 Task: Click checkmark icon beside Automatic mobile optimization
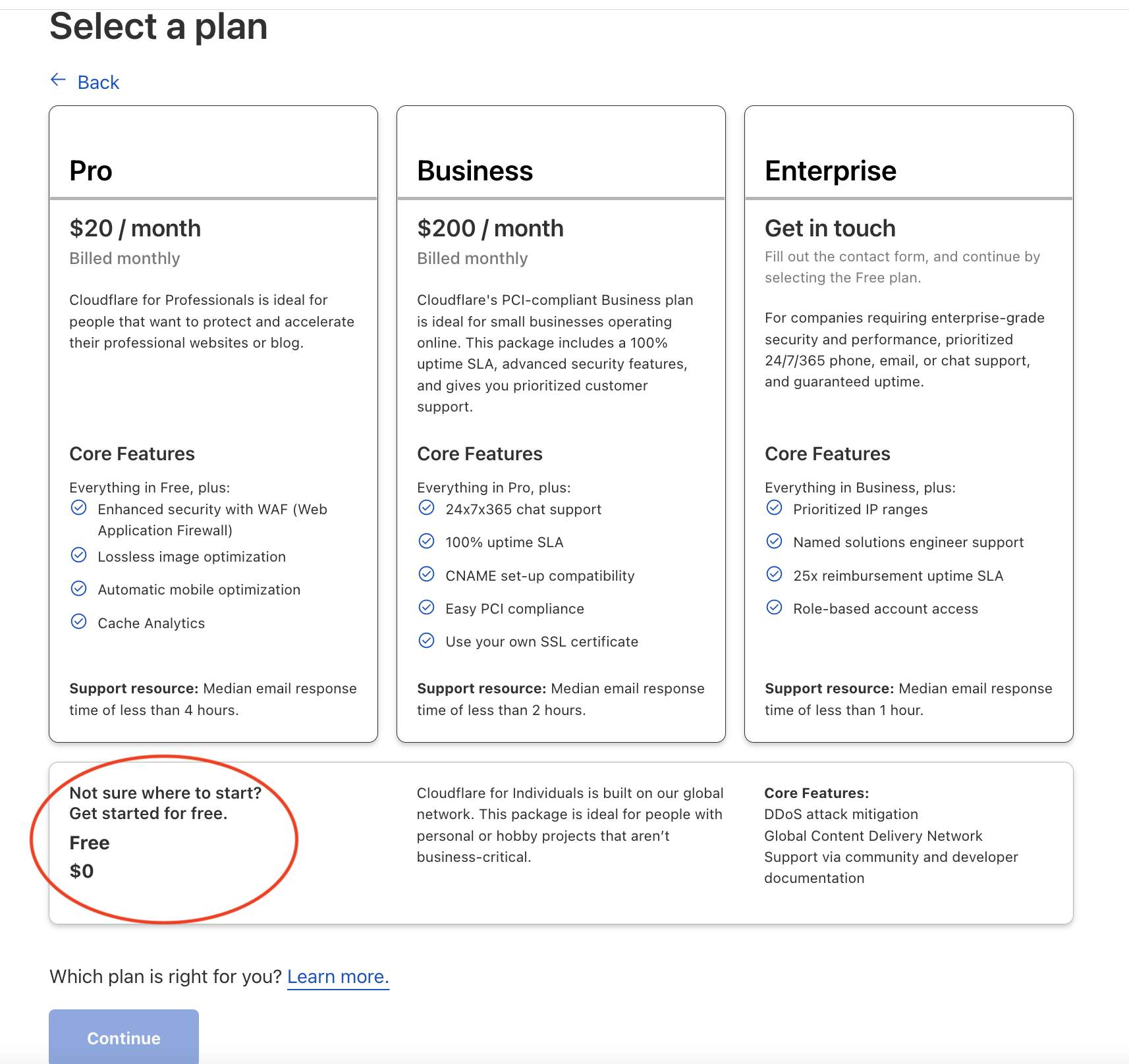78,588
